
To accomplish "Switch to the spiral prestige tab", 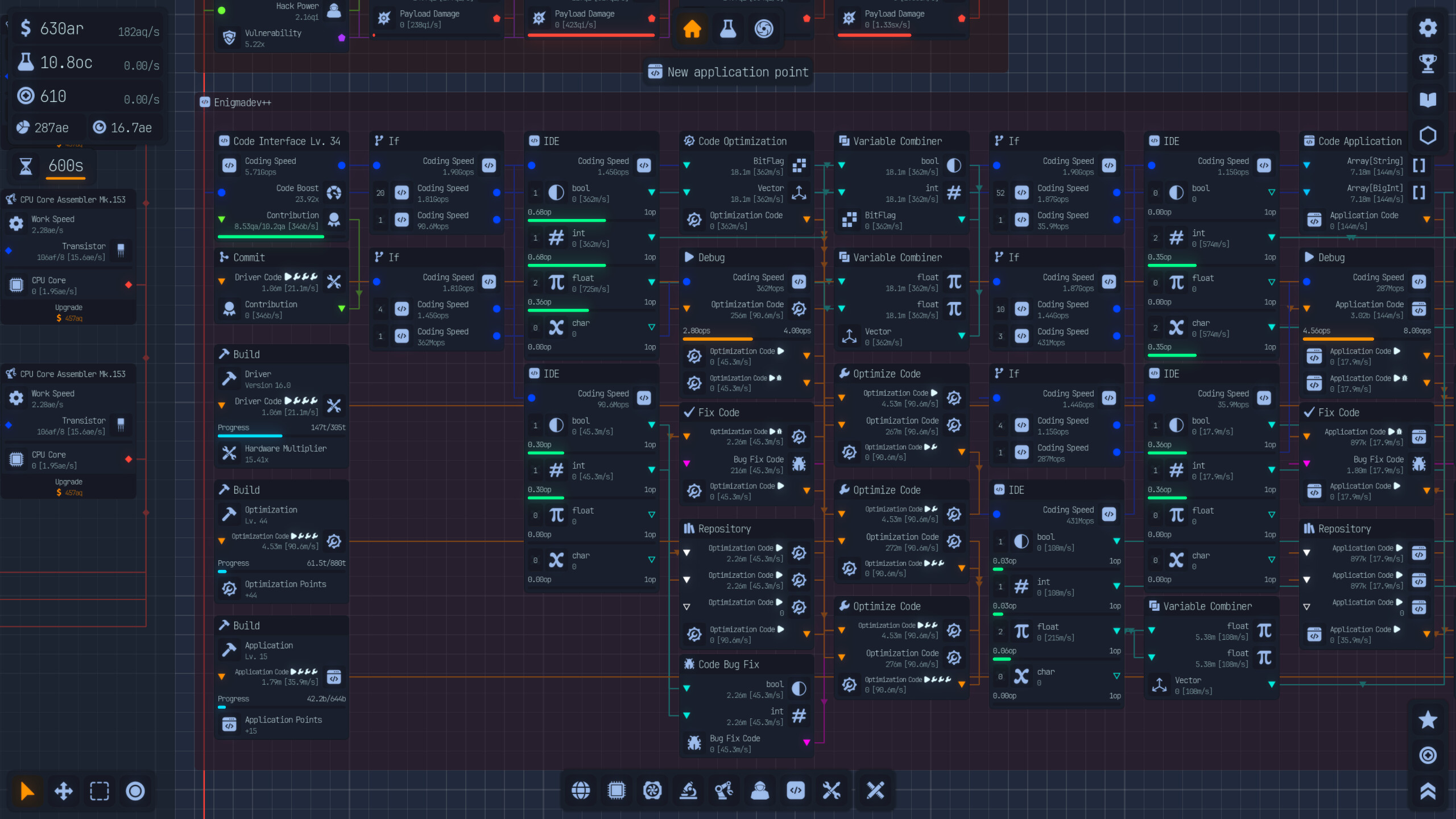I will [x=764, y=28].
